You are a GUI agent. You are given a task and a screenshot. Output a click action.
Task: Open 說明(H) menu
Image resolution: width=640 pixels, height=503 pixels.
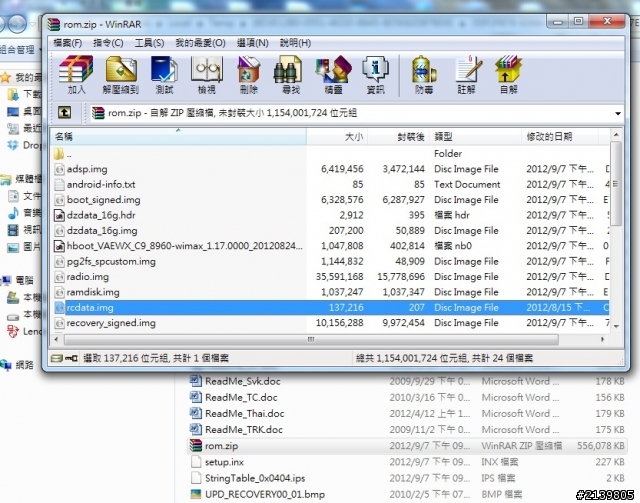295,43
